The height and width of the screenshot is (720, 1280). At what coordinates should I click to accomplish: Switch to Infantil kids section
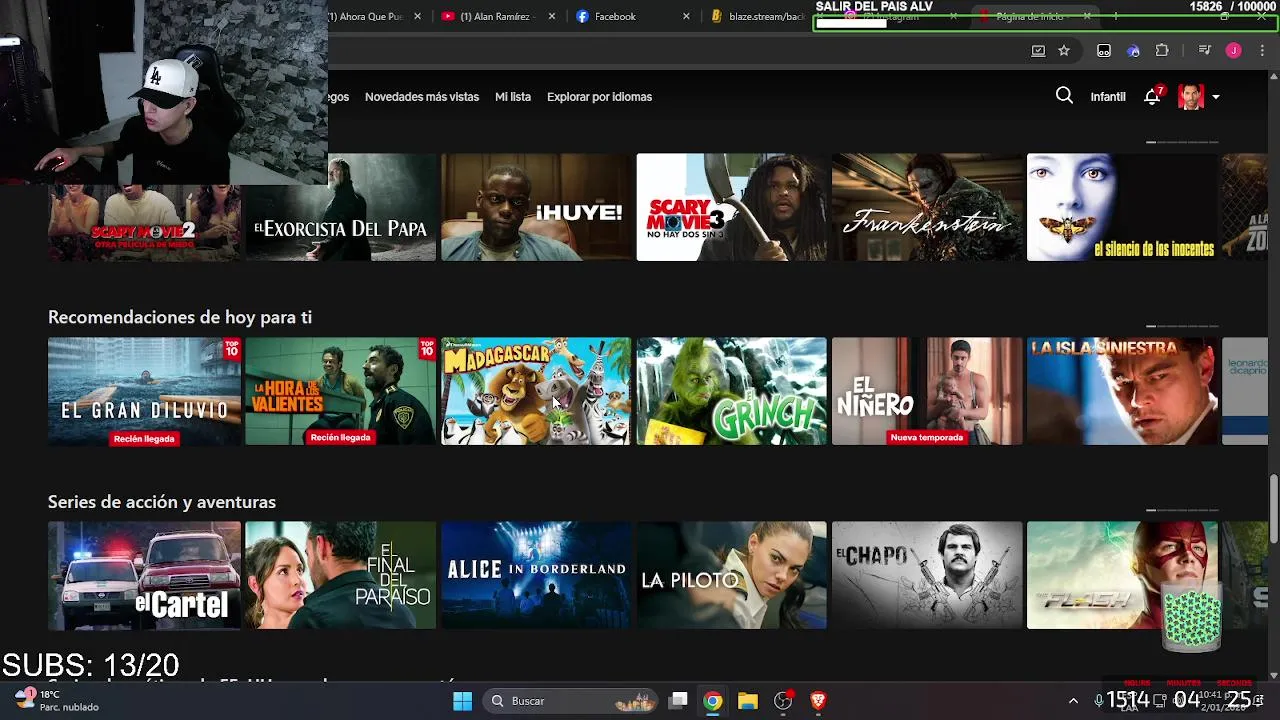click(x=1107, y=97)
